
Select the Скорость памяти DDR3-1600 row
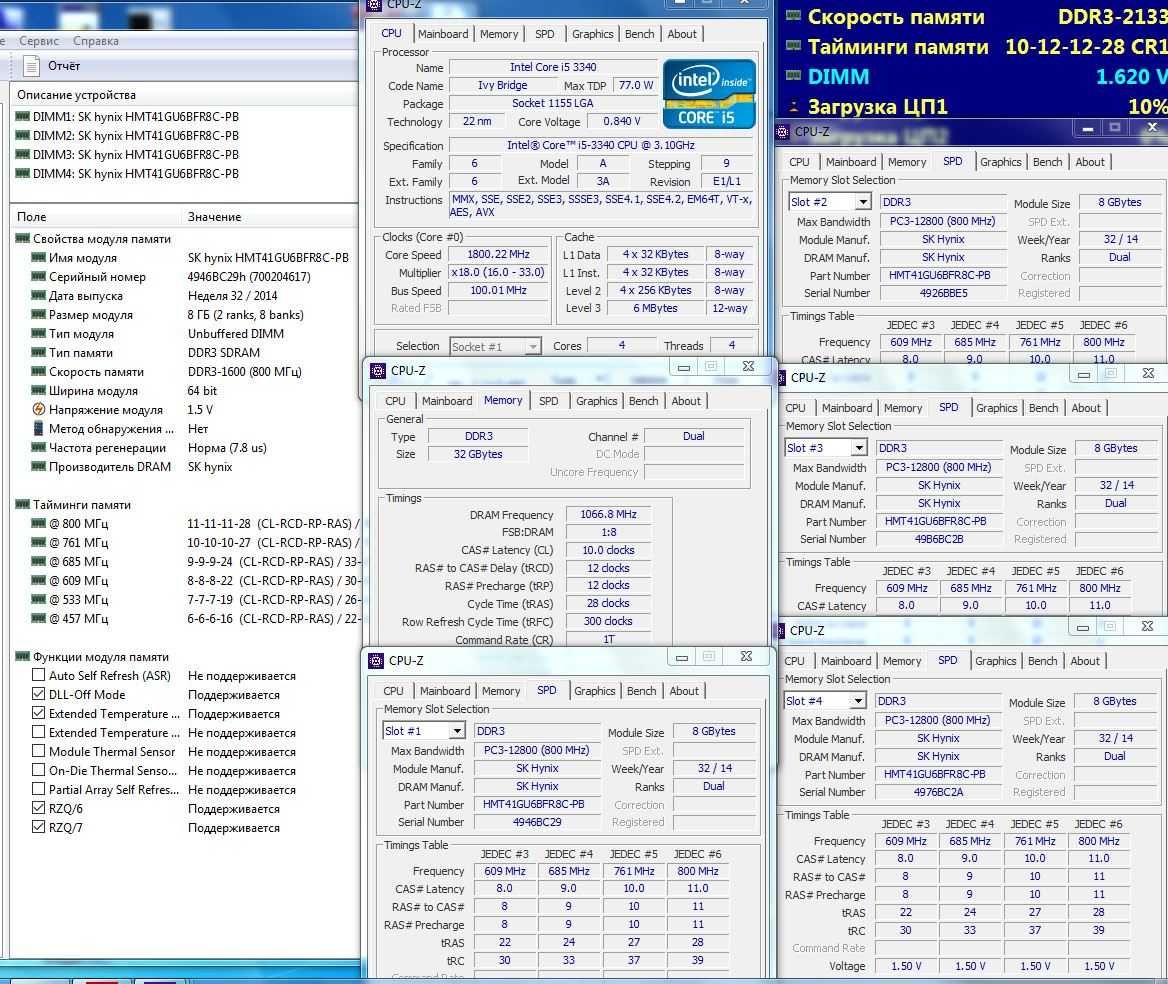[x=185, y=372]
